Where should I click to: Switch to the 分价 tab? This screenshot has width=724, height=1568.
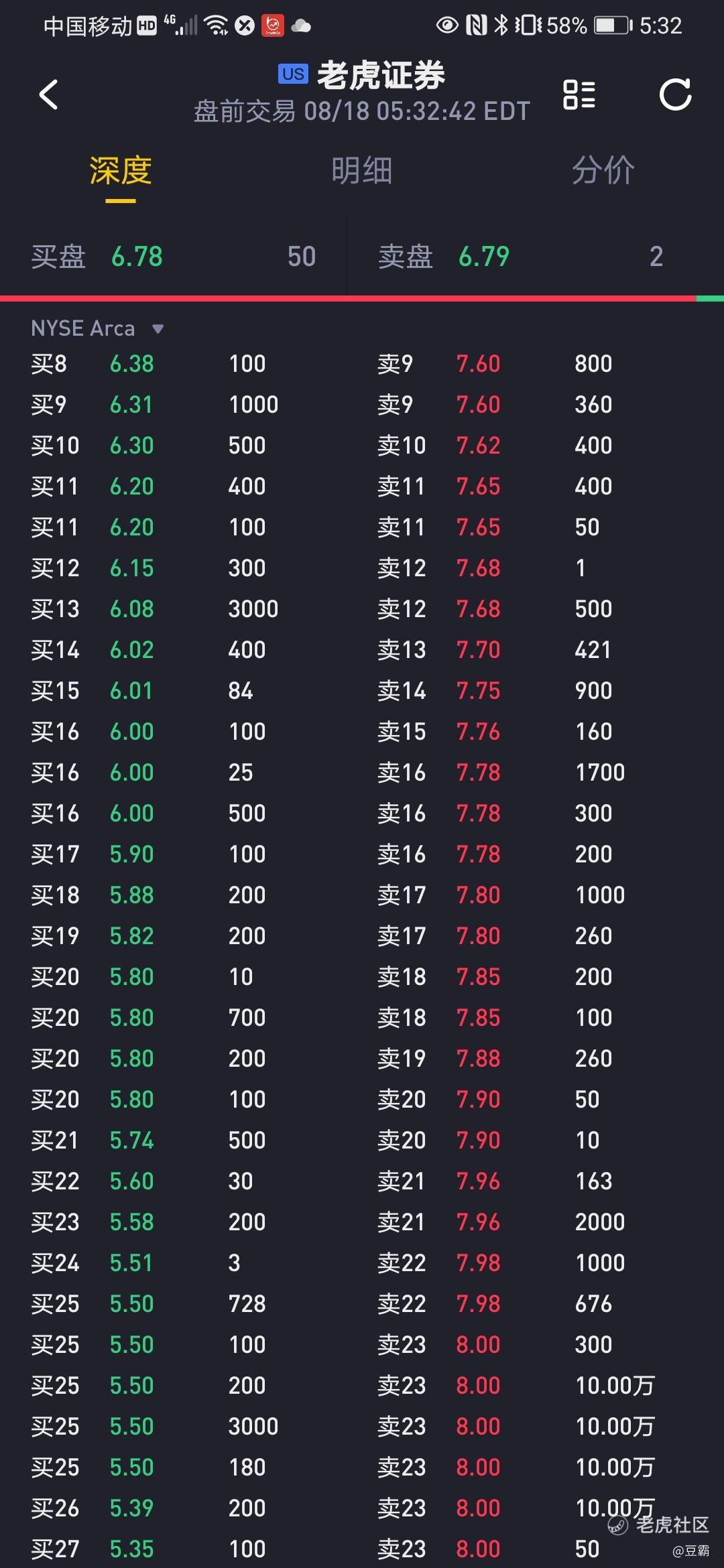point(603,170)
